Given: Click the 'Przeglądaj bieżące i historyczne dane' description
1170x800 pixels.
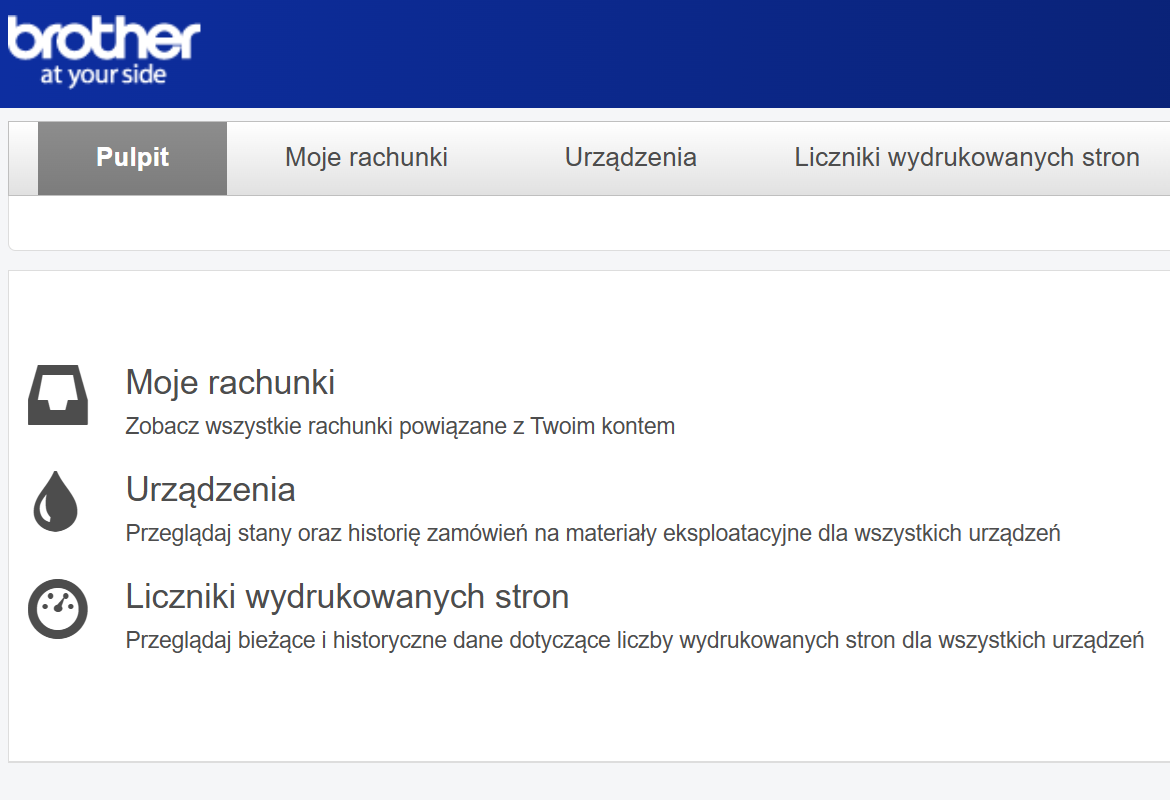Looking at the screenshot, I should tap(634, 640).
